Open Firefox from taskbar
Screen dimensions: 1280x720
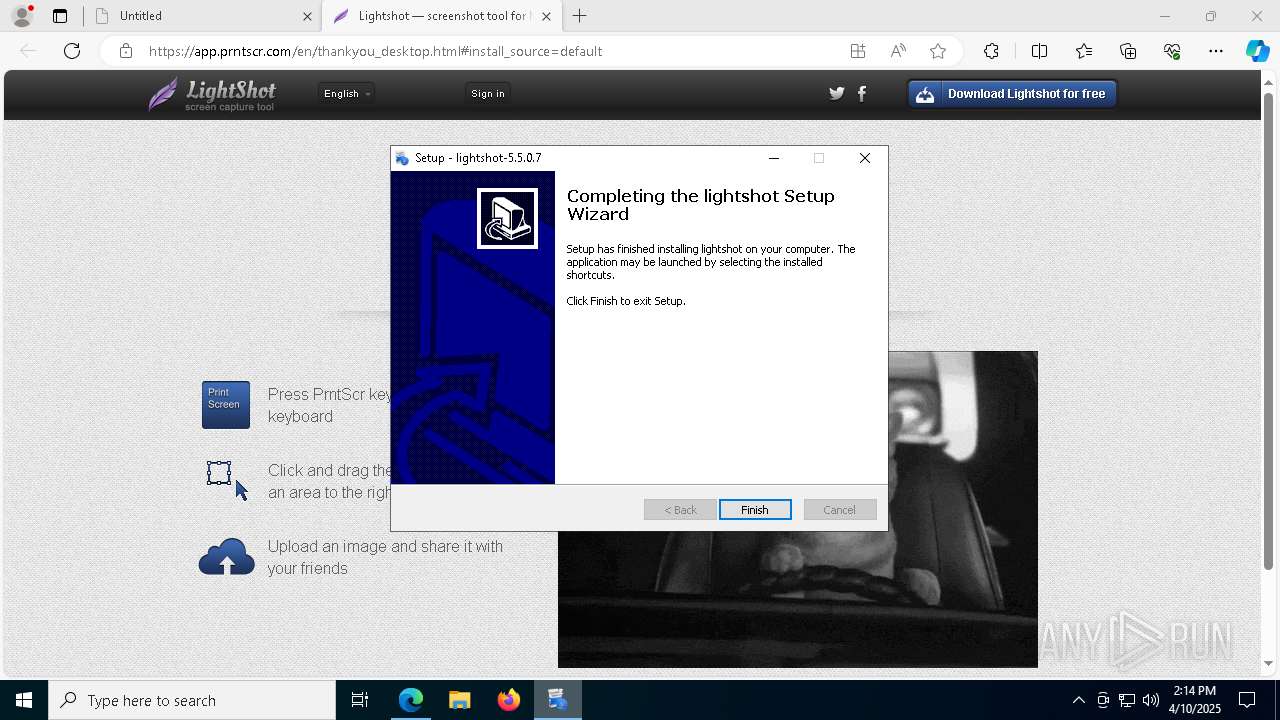coord(508,700)
